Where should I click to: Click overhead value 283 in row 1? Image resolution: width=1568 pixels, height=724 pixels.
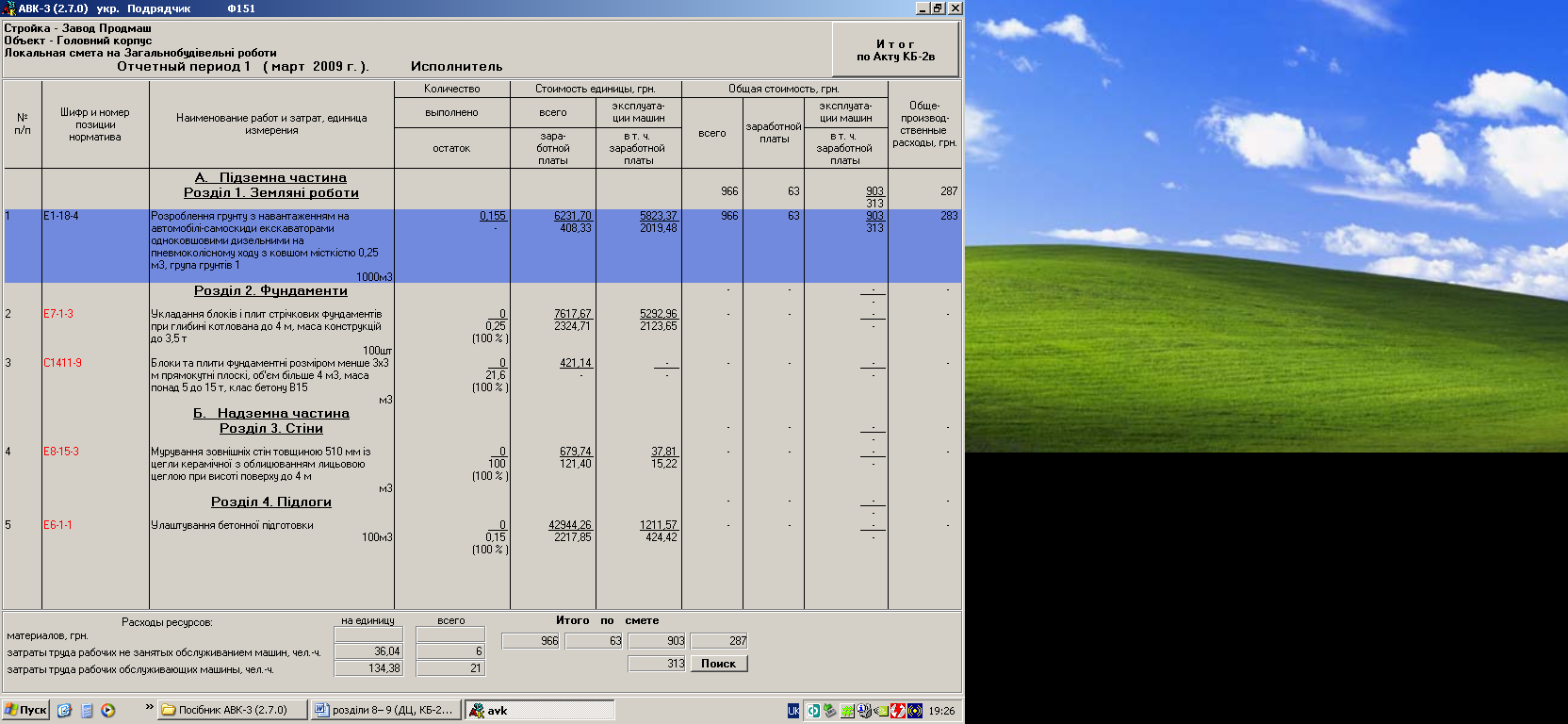(949, 216)
